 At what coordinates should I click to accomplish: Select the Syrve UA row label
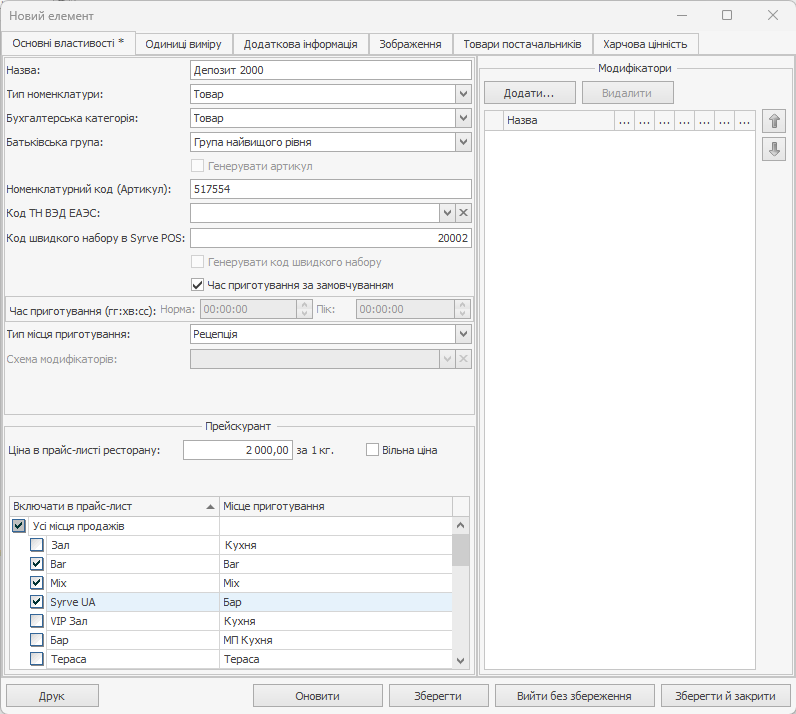pos(73,602)
